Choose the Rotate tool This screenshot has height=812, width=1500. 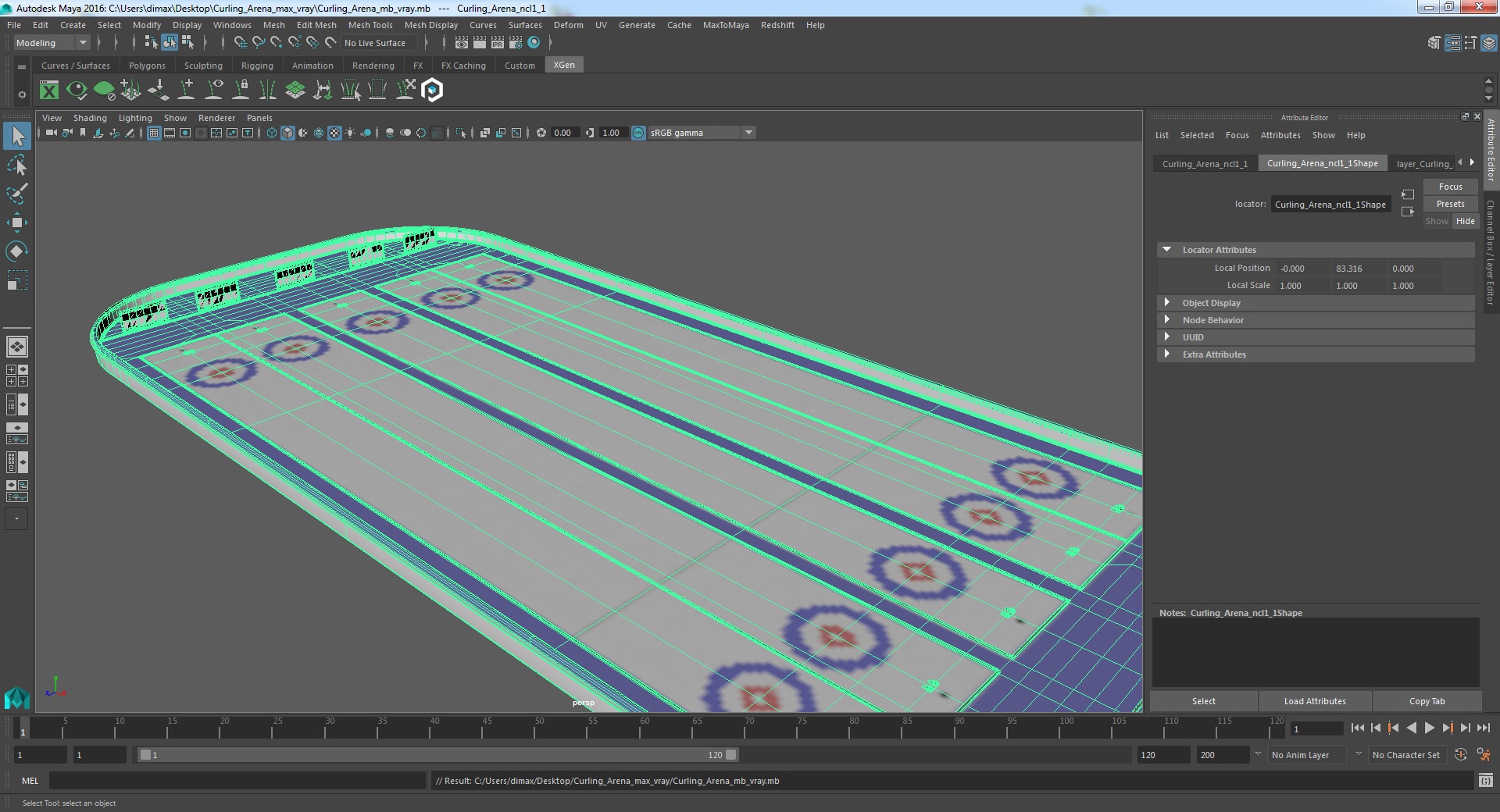coord(17,251)
